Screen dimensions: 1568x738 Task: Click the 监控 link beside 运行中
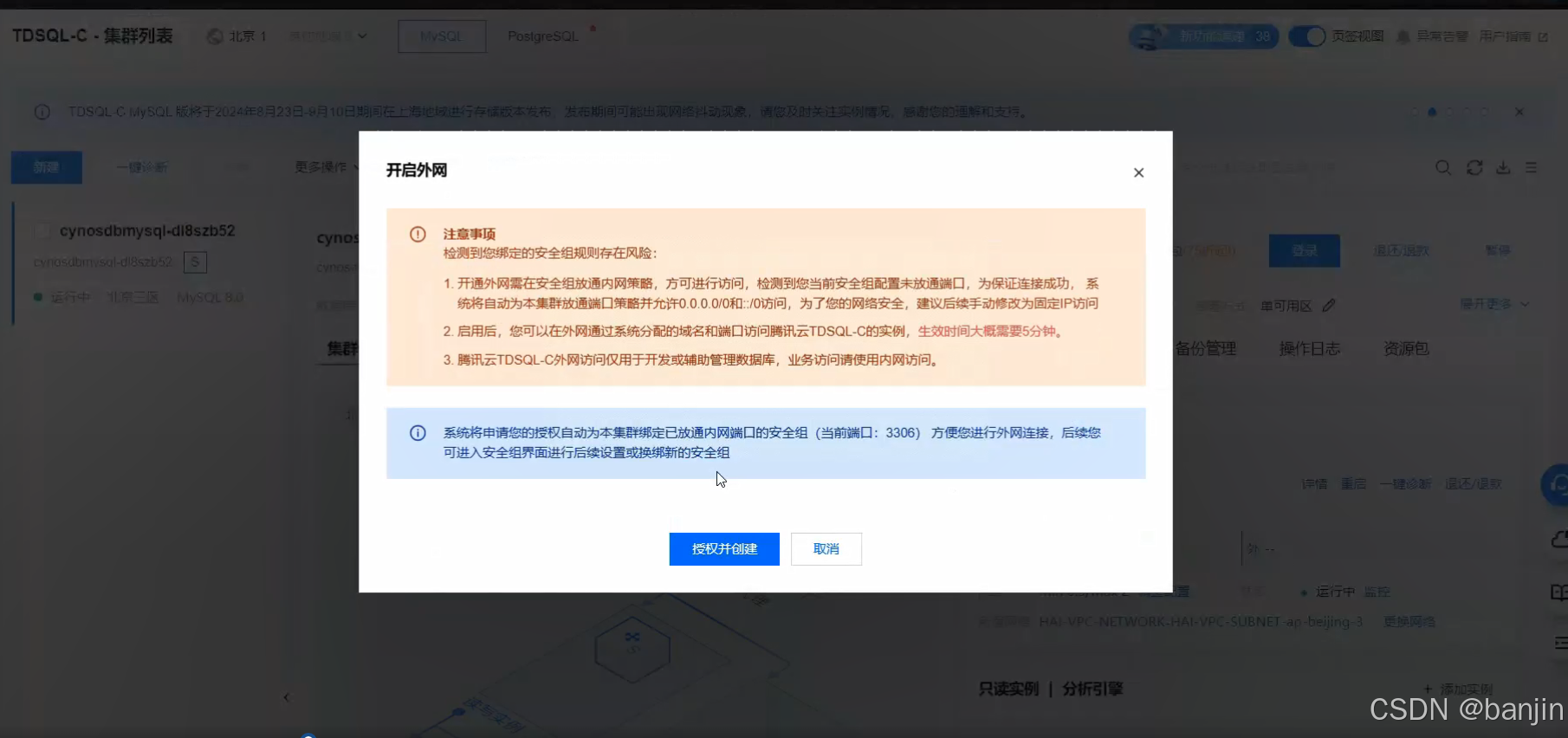(x=1377, y=592)
